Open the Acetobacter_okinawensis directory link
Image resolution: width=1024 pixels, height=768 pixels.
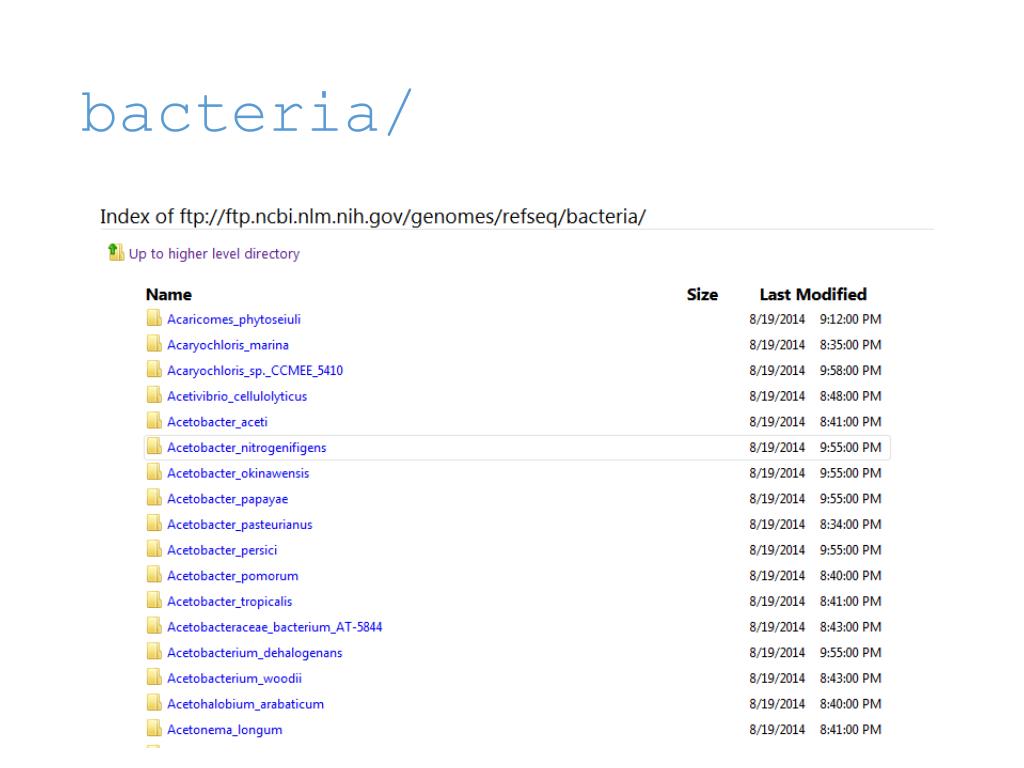[238, 473]
